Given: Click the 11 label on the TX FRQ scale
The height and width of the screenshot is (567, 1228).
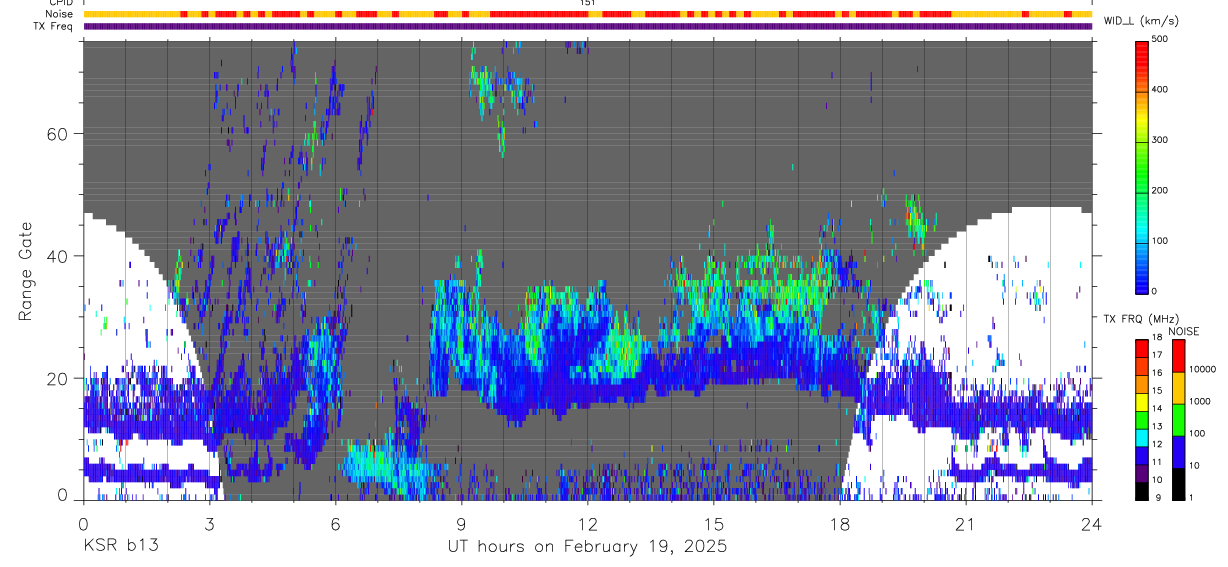Looking at the screenshot, I should pos(1157,462).
